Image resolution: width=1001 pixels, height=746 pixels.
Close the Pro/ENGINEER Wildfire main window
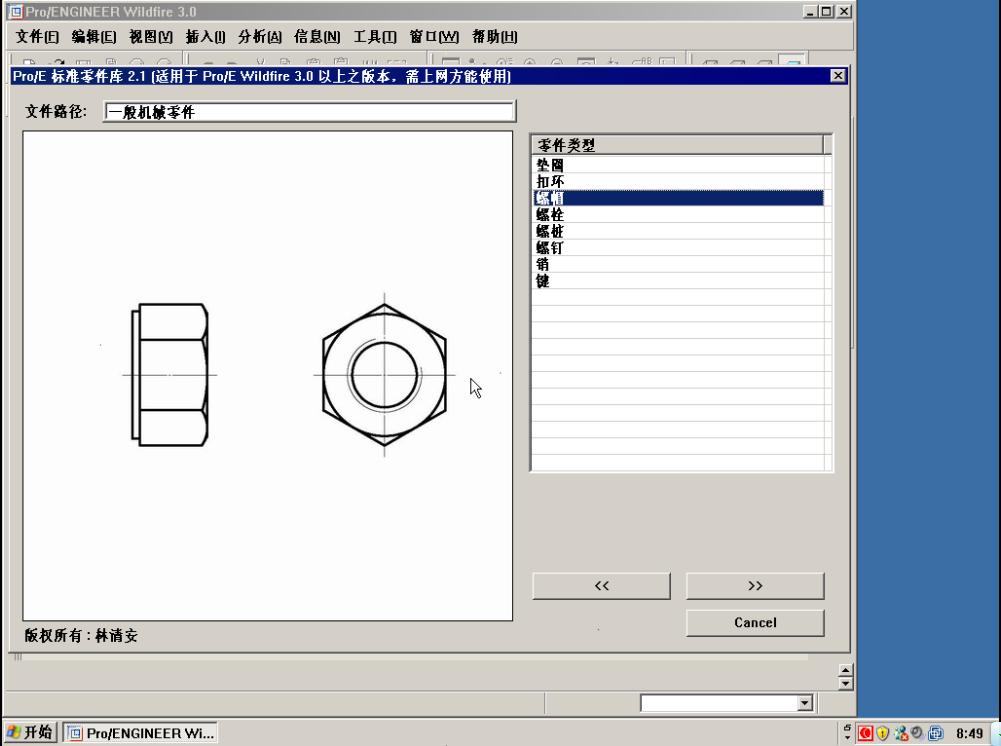click(x=844, y=11)
